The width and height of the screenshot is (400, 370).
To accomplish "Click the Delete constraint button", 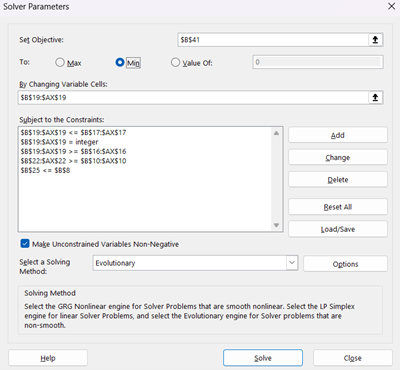I will 338,180.
